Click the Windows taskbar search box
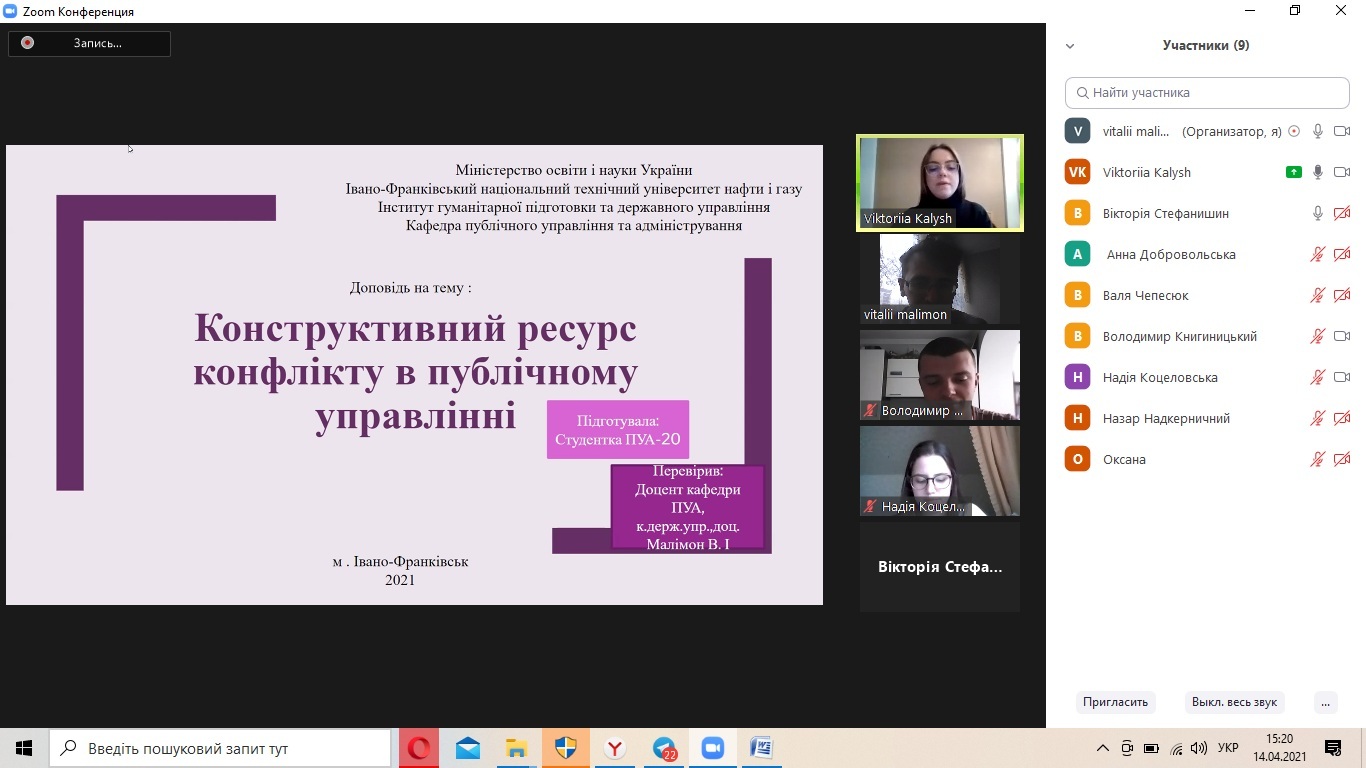 (x=220, y=748)
